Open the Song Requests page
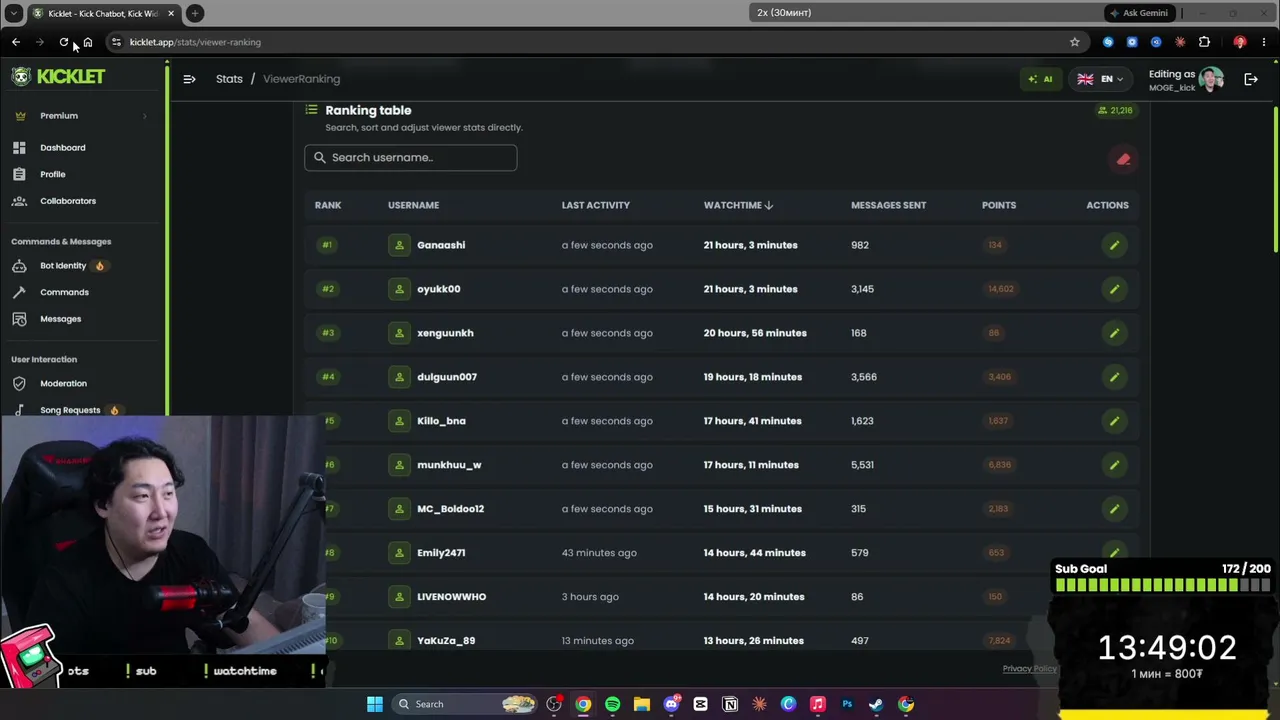This screenshot has width=1280, height=720. tap(70, 410)
